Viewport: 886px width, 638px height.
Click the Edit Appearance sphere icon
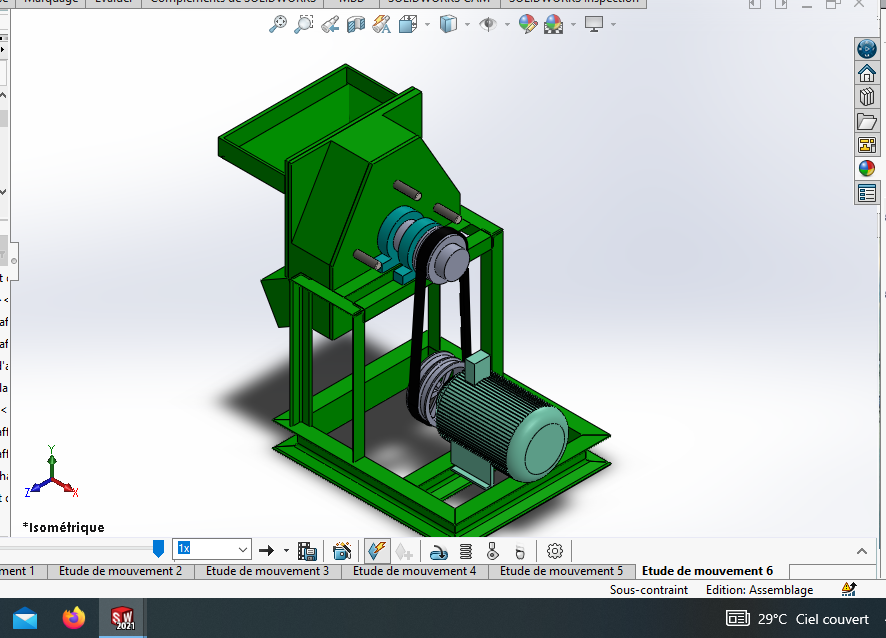[x=528, y=24]
